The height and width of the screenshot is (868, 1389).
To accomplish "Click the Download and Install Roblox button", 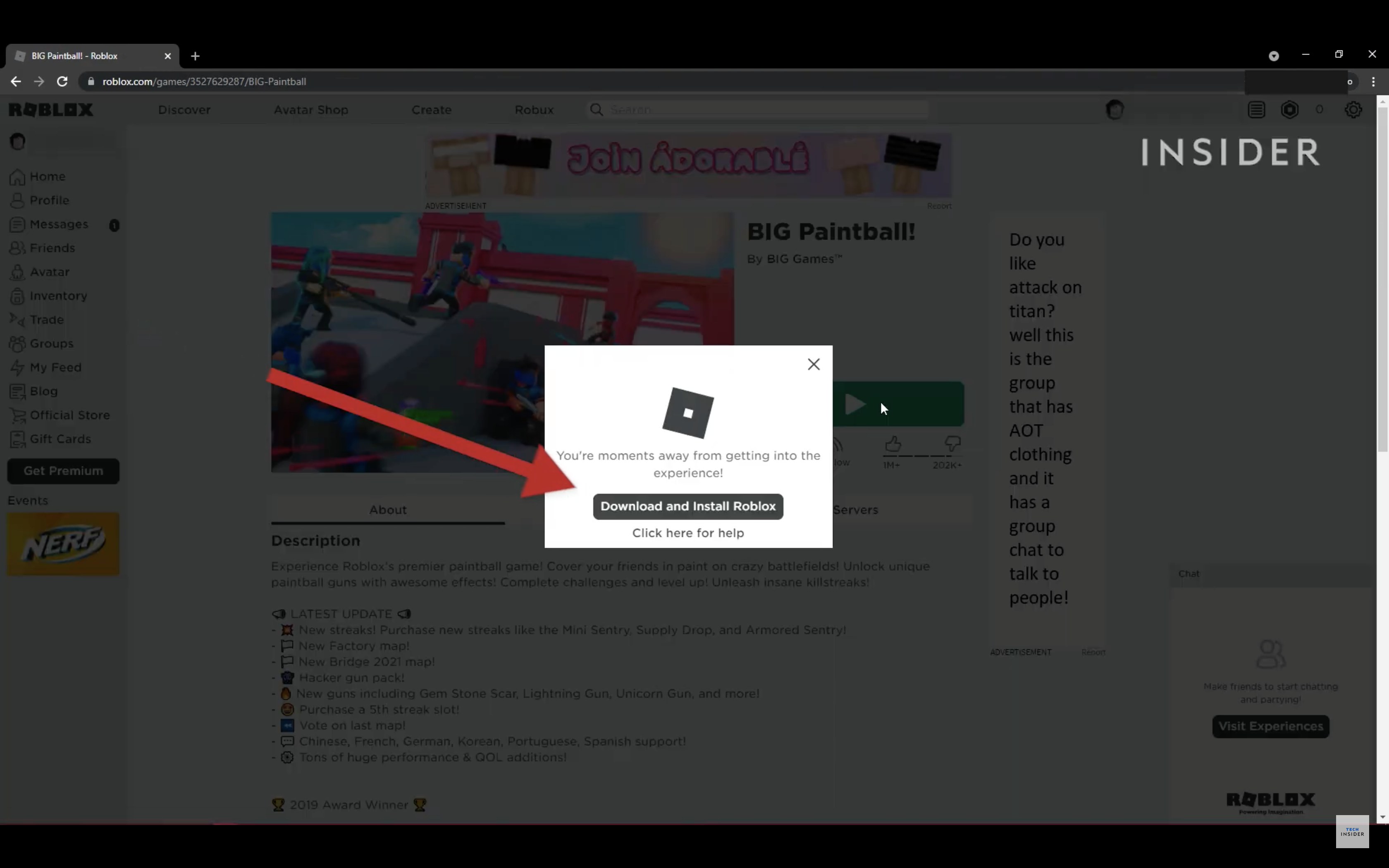I will [688, 506].
